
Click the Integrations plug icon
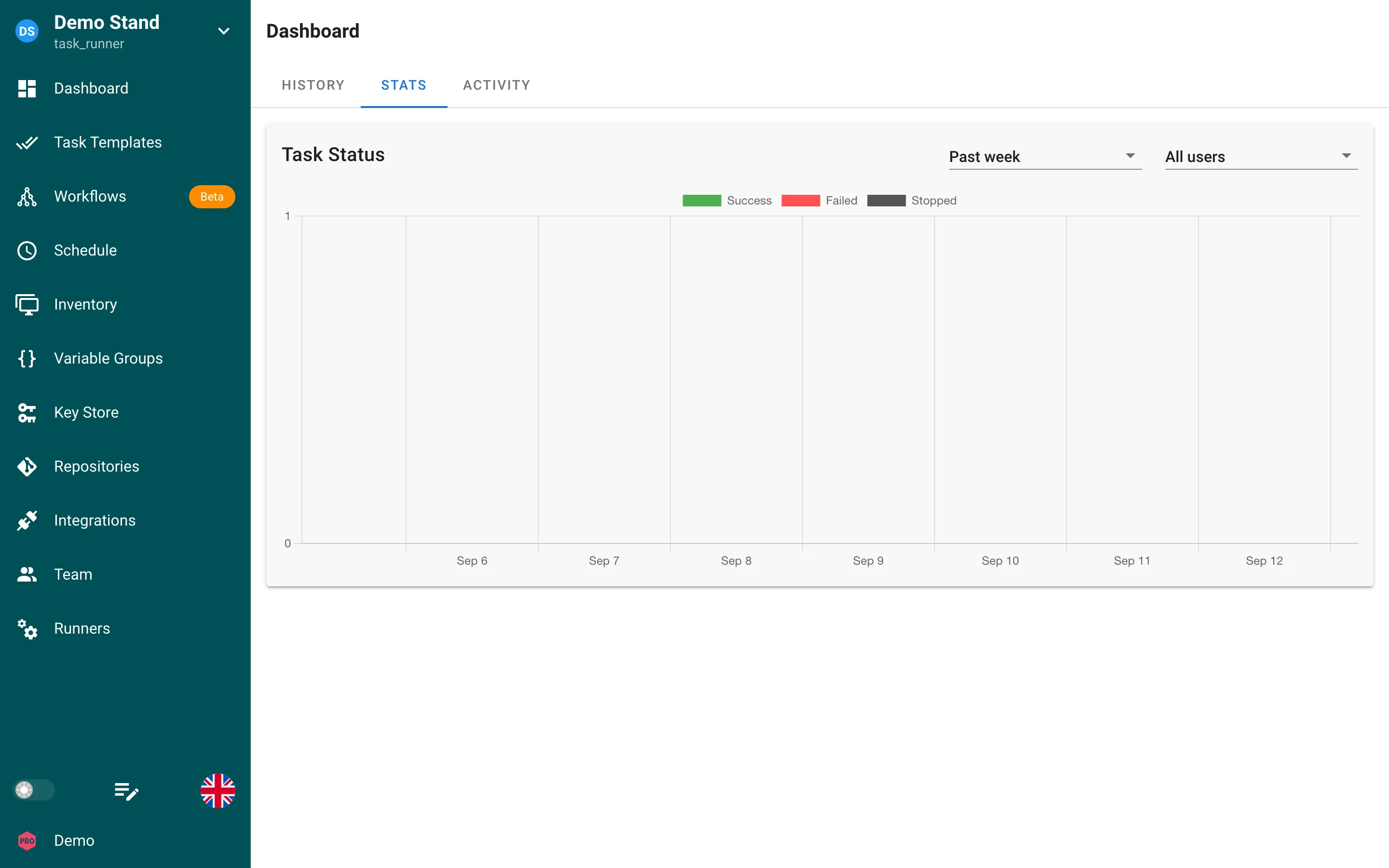pyautogui.click(x=27, y=520)
